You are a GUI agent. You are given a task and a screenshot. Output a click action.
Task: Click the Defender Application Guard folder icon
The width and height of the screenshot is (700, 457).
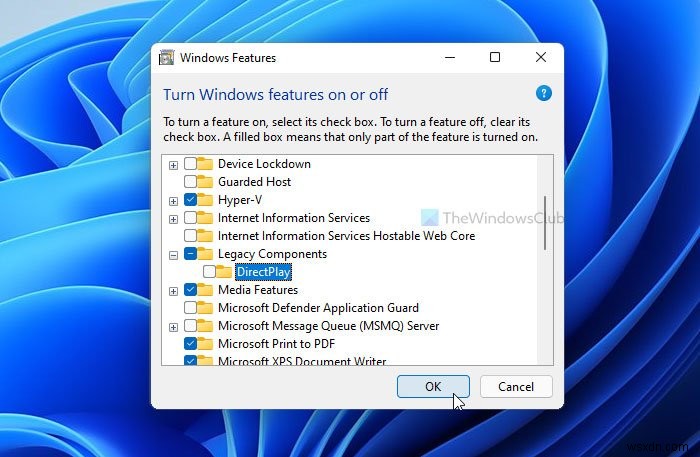pos(205,307)
